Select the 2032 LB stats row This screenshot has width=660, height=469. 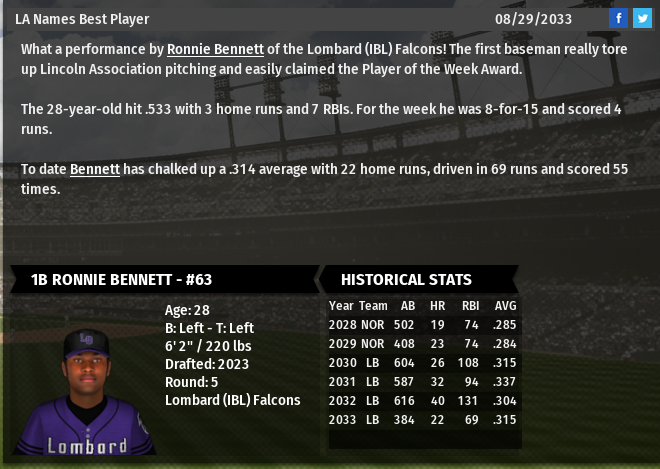coord(424,400)
